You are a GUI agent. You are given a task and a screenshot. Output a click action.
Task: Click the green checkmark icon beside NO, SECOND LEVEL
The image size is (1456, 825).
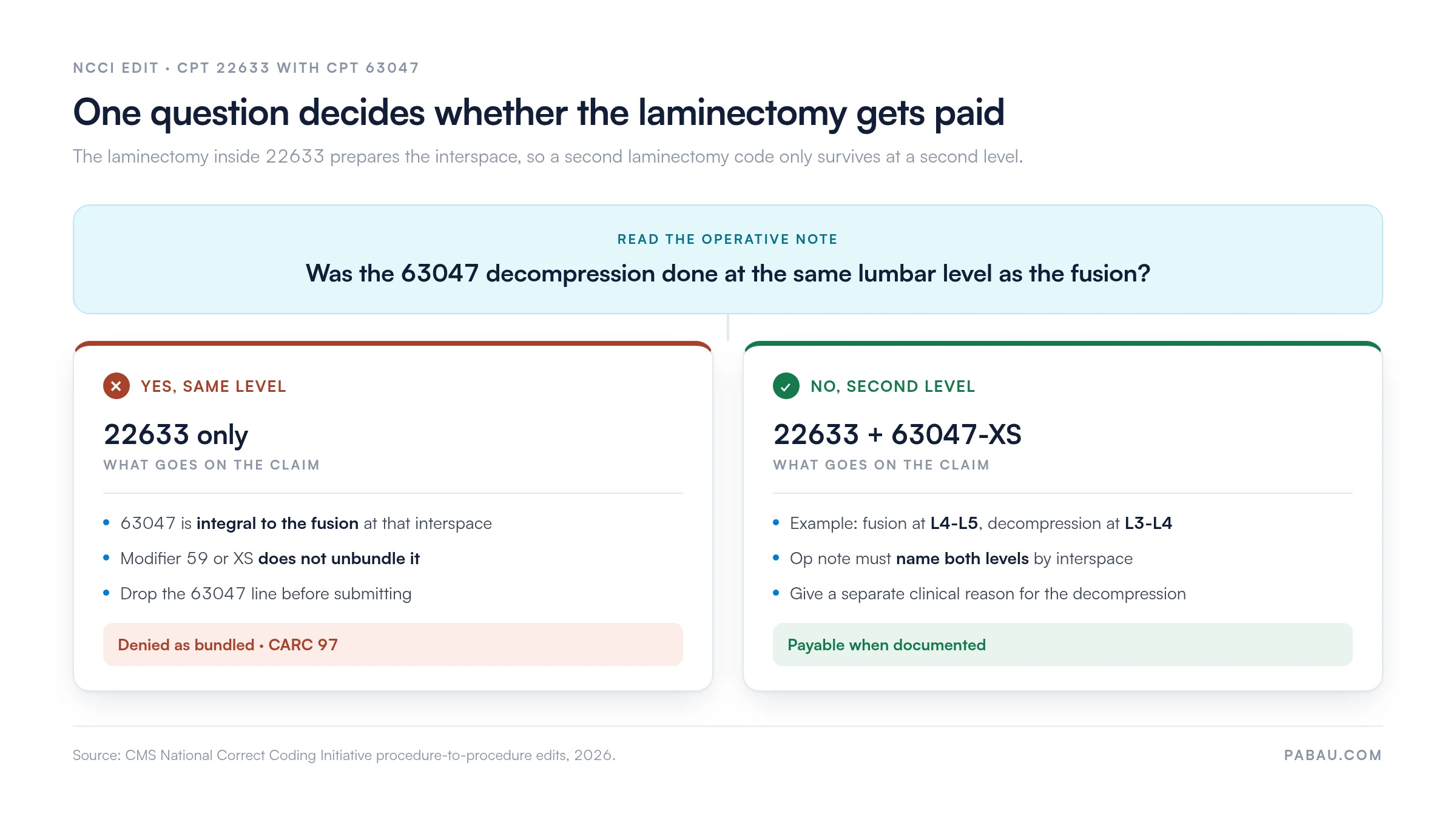[x=786, y=386]
